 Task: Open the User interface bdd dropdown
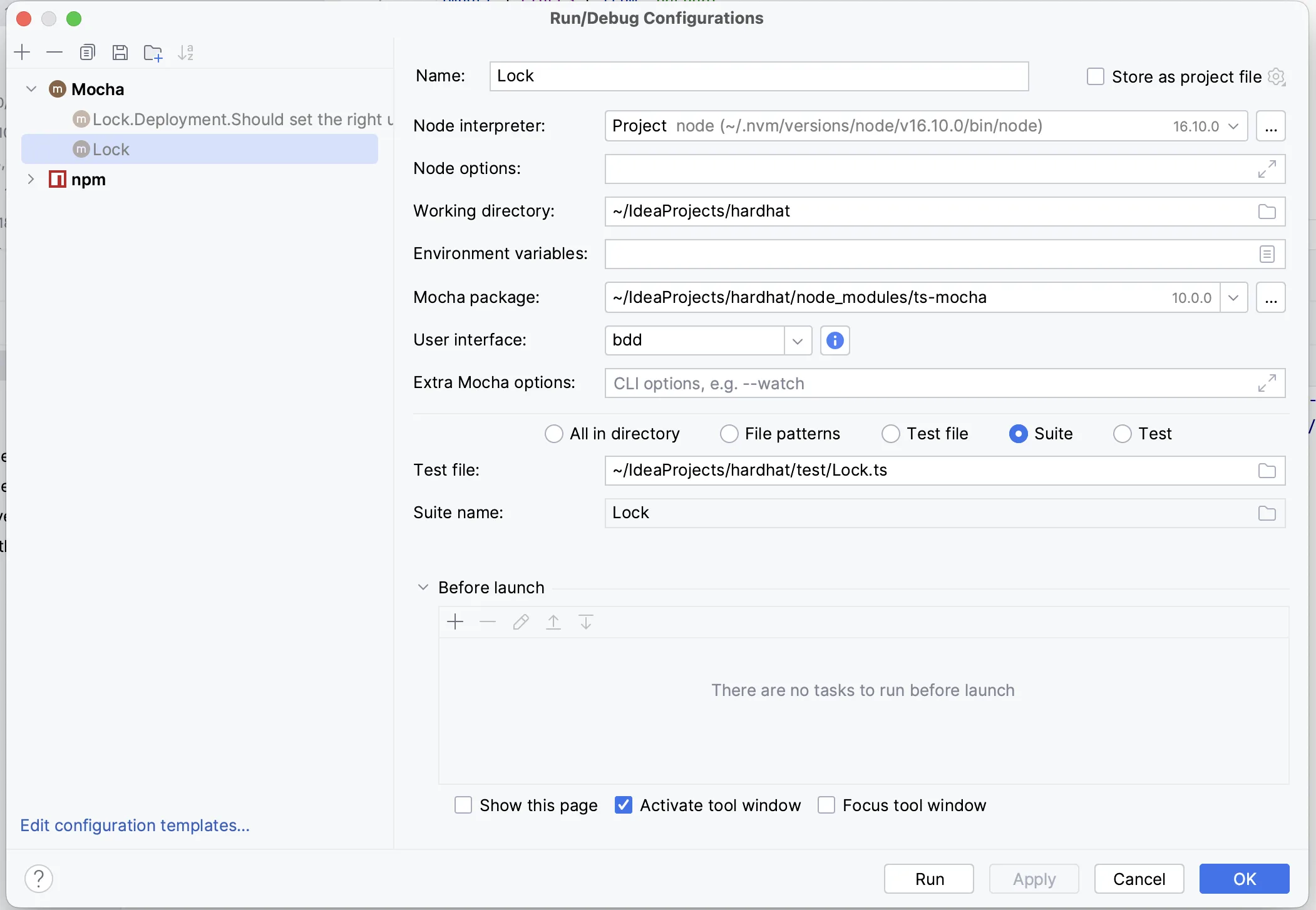tap(797, 340)
